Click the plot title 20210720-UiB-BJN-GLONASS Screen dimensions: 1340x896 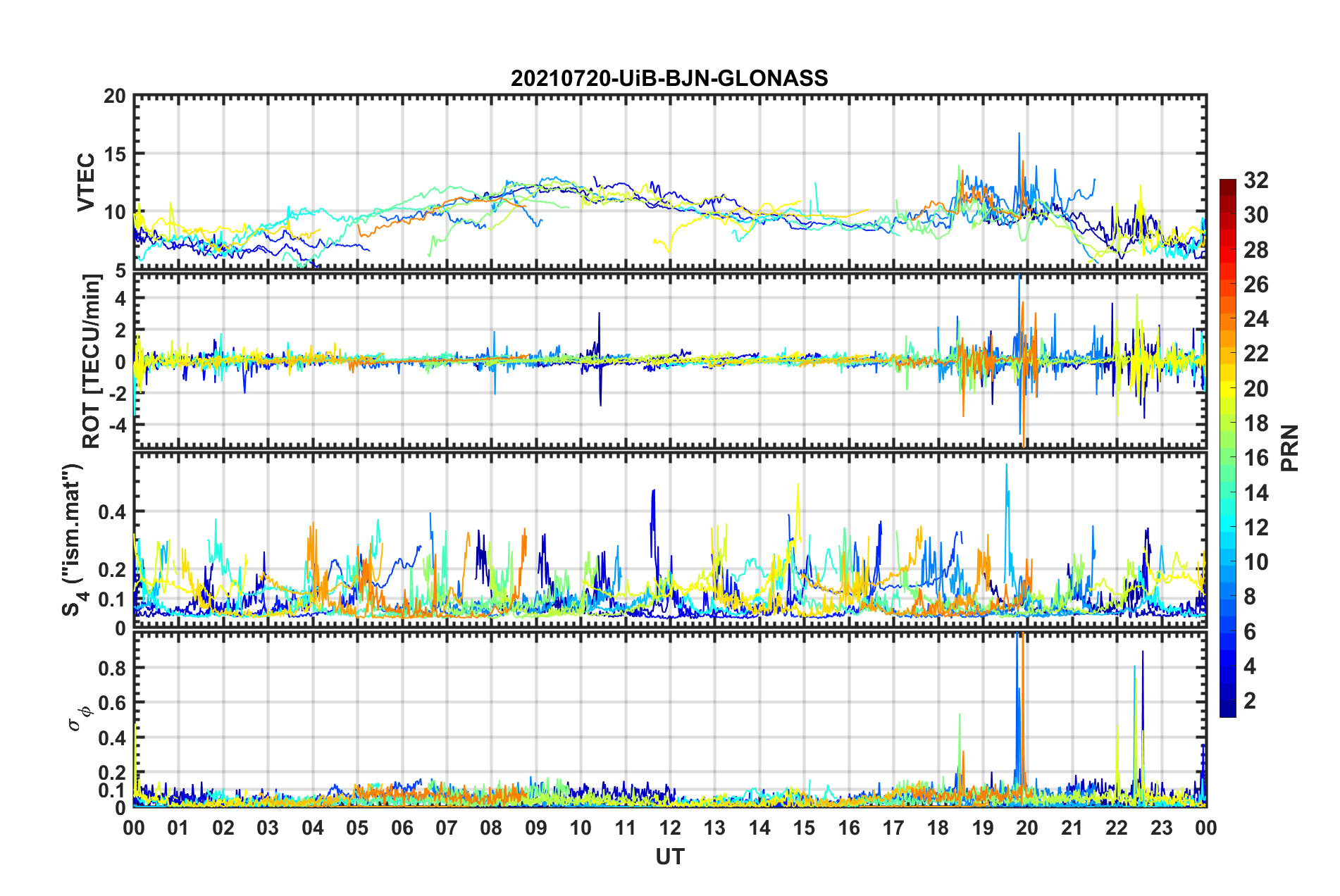click(x=669, y=78)
